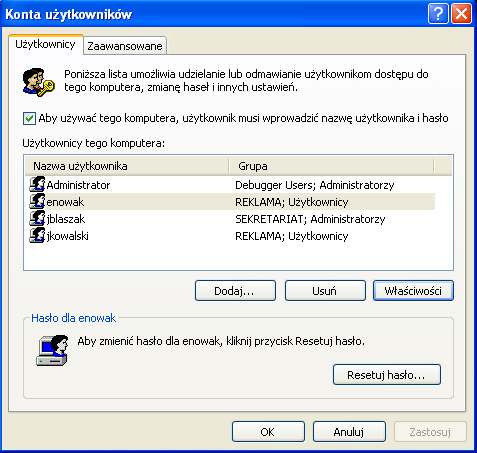This screenshot has width=477, height=453.
Task: Click the jblaszak user account icon
Action: (x=37, y=218)
